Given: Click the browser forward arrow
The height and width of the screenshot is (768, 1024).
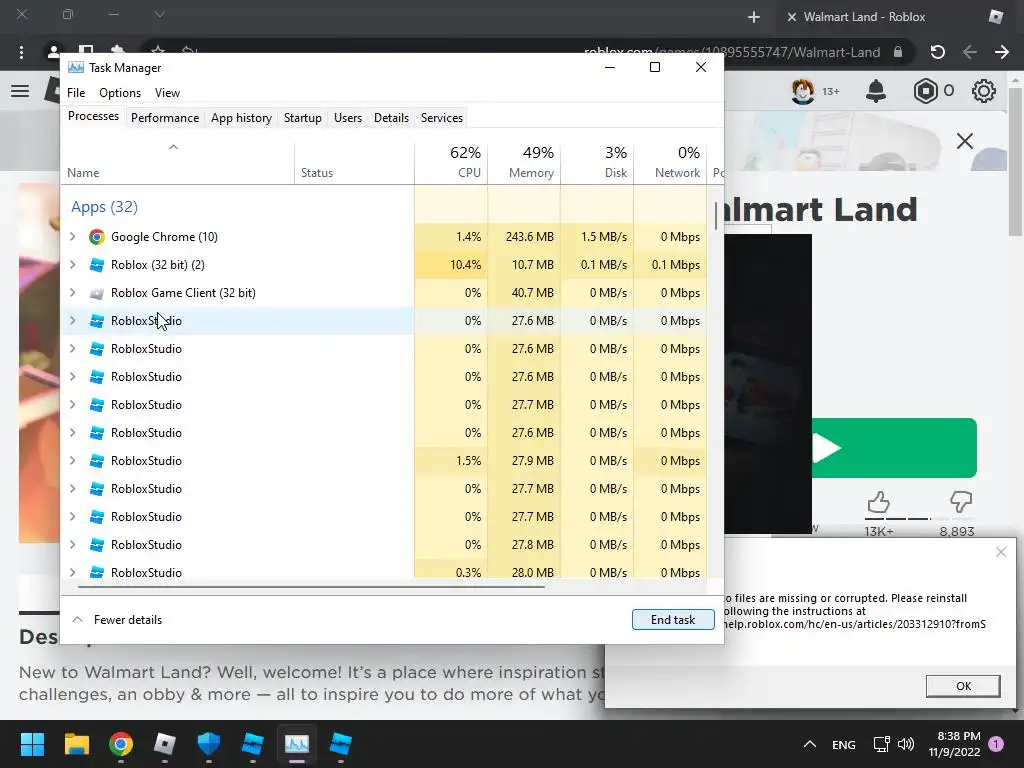Looking at the screenshot, I should 1002,52.
